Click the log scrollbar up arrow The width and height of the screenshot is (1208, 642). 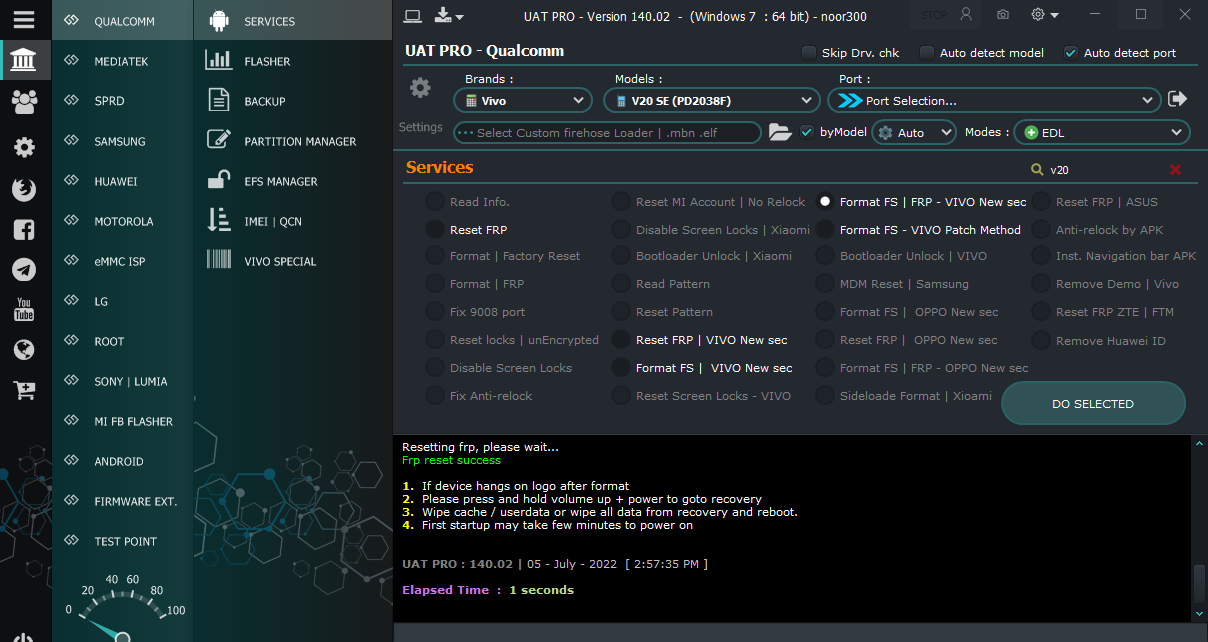[x=1199, y=443]
